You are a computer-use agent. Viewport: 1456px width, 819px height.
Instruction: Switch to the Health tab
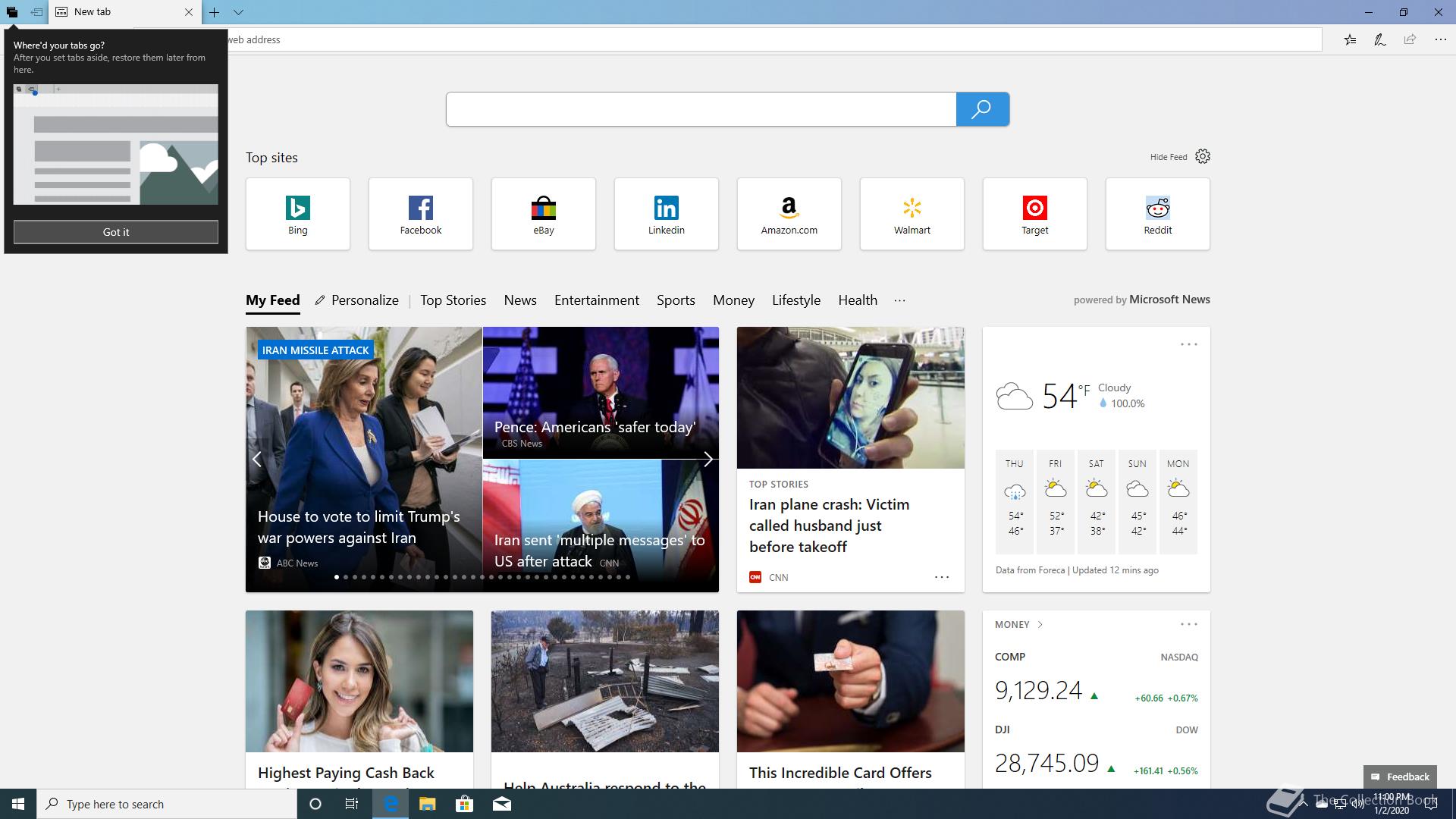(x=858, y=300)
